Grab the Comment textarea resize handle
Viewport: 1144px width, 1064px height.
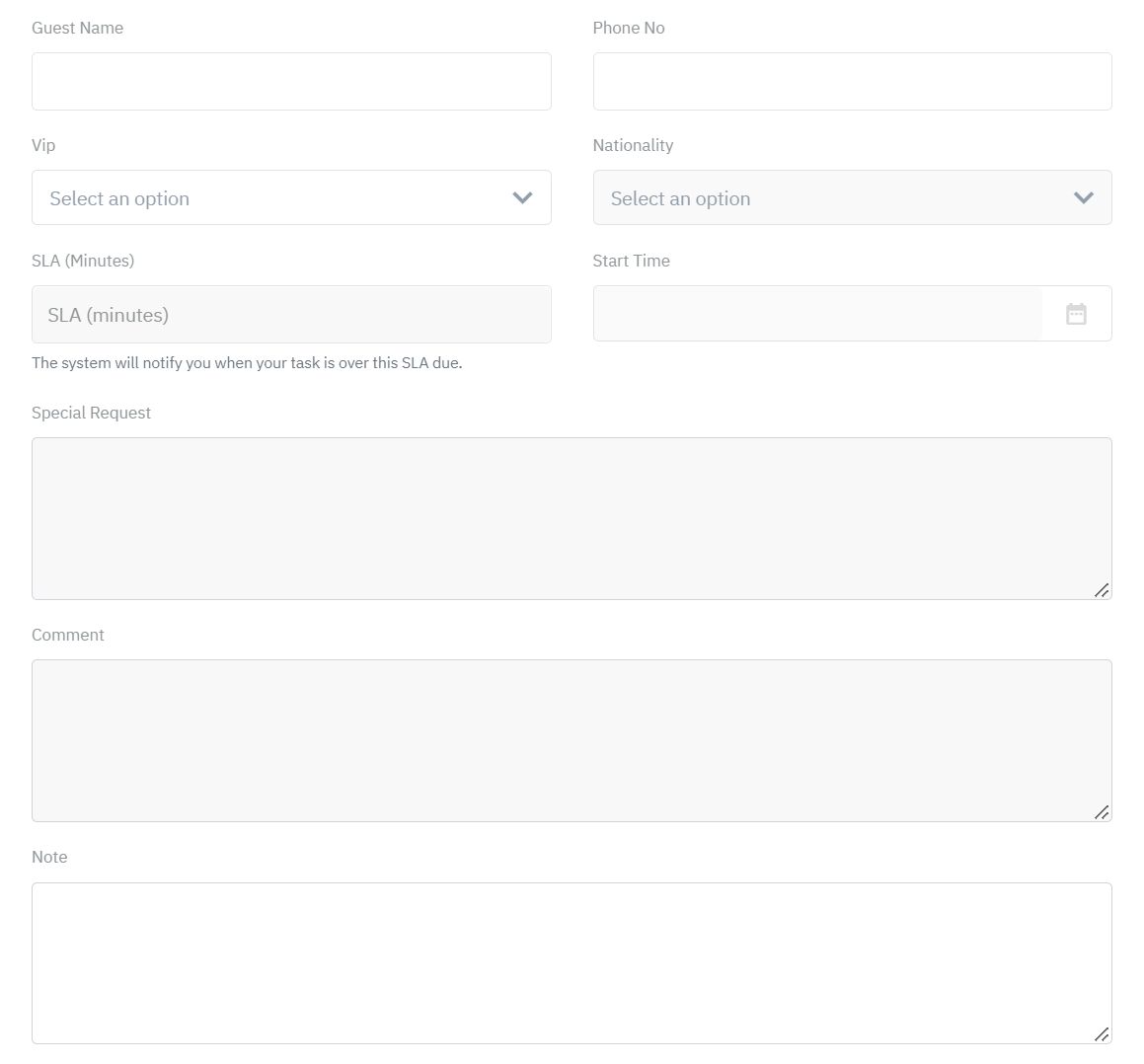[1102, 812]
